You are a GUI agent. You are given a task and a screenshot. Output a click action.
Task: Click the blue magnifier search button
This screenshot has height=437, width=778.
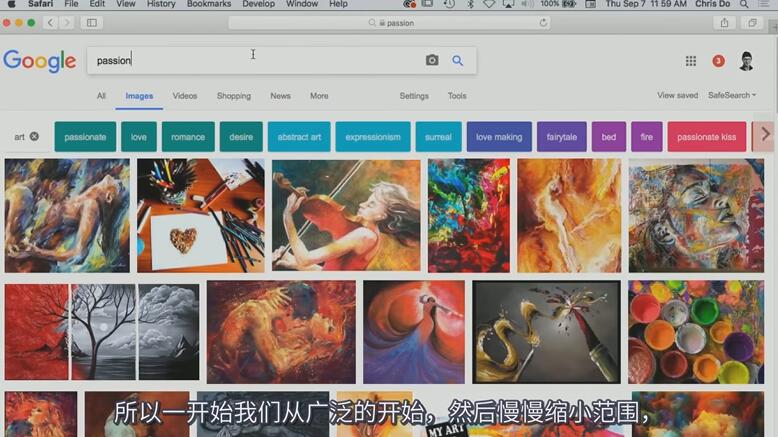(457, 61)
